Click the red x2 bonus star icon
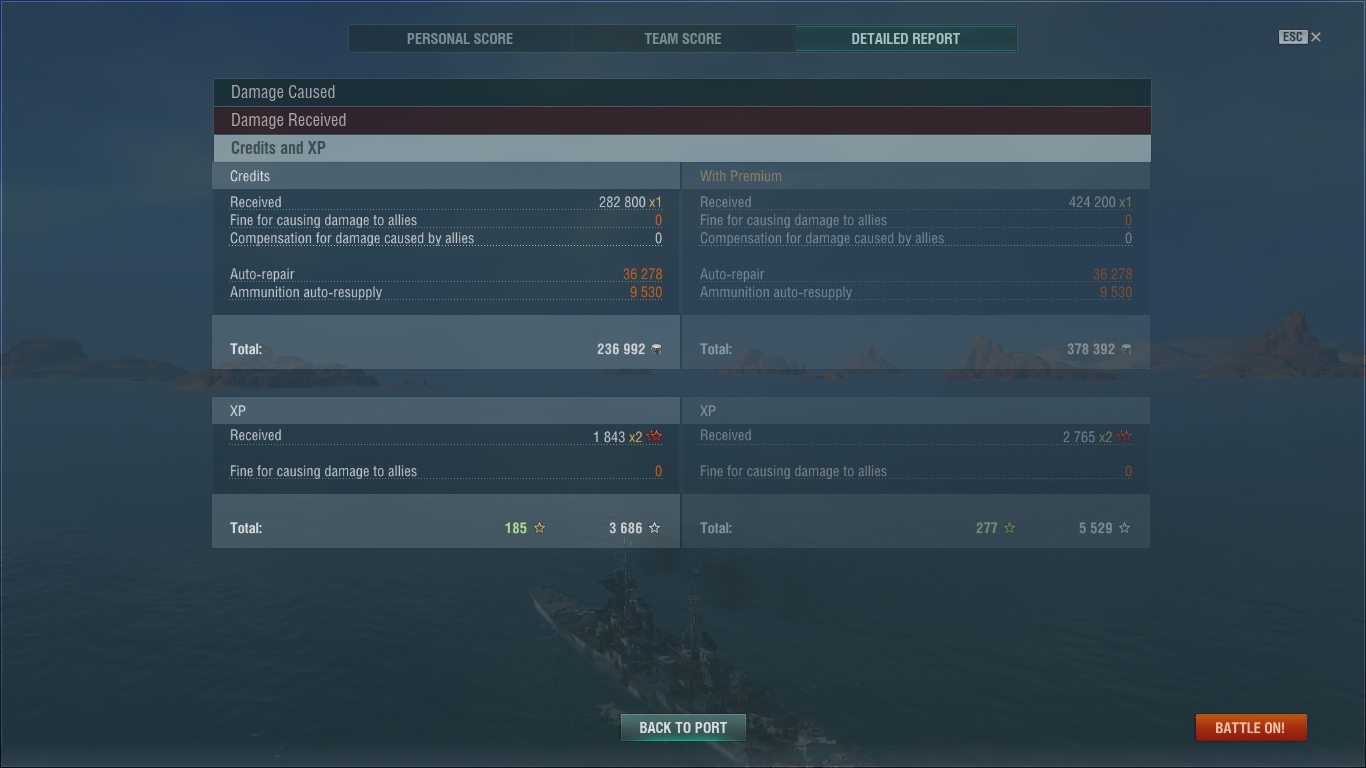 pos(655,437)
